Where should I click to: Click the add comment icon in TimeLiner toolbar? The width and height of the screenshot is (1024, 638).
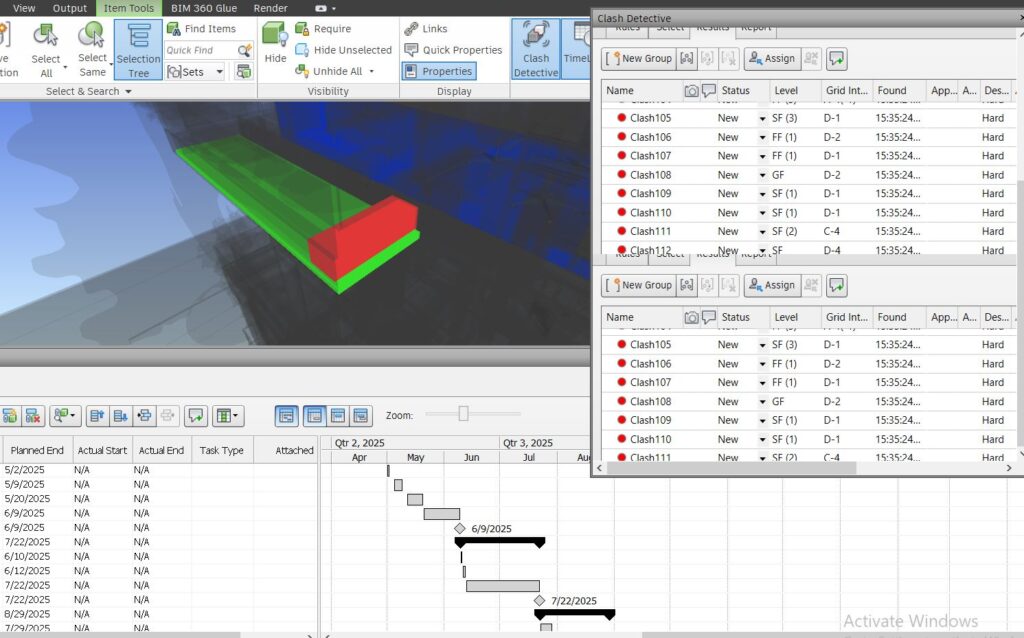pos(196,415)
